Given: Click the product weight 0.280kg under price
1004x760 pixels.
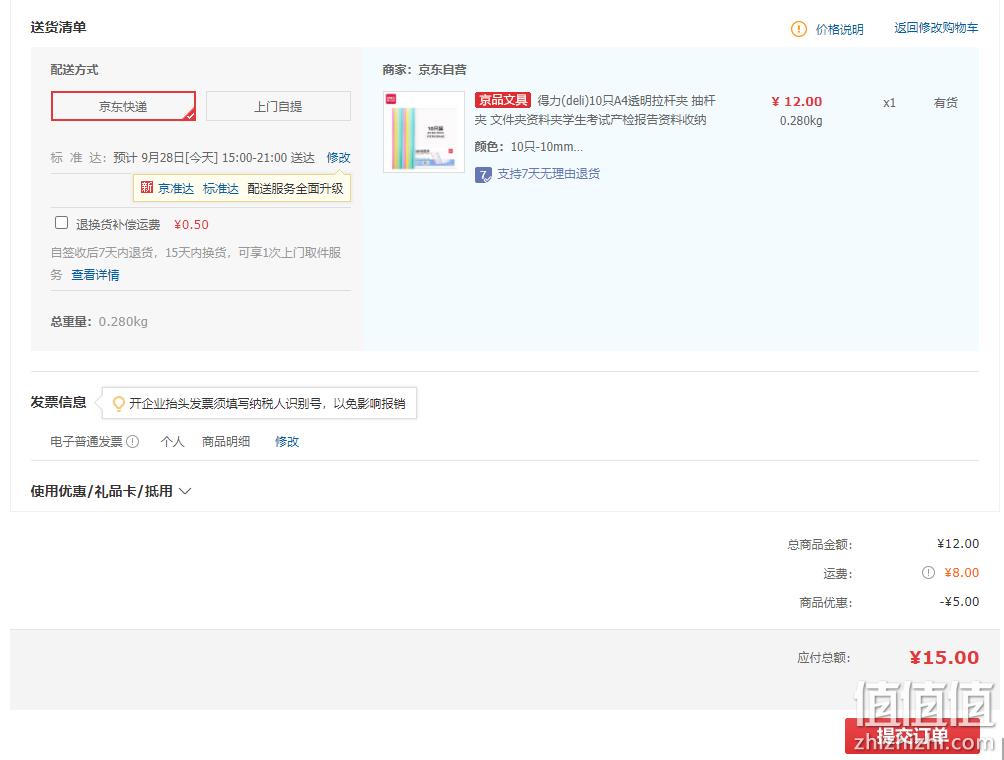Looking at the screenshot, I should (801, 120).
